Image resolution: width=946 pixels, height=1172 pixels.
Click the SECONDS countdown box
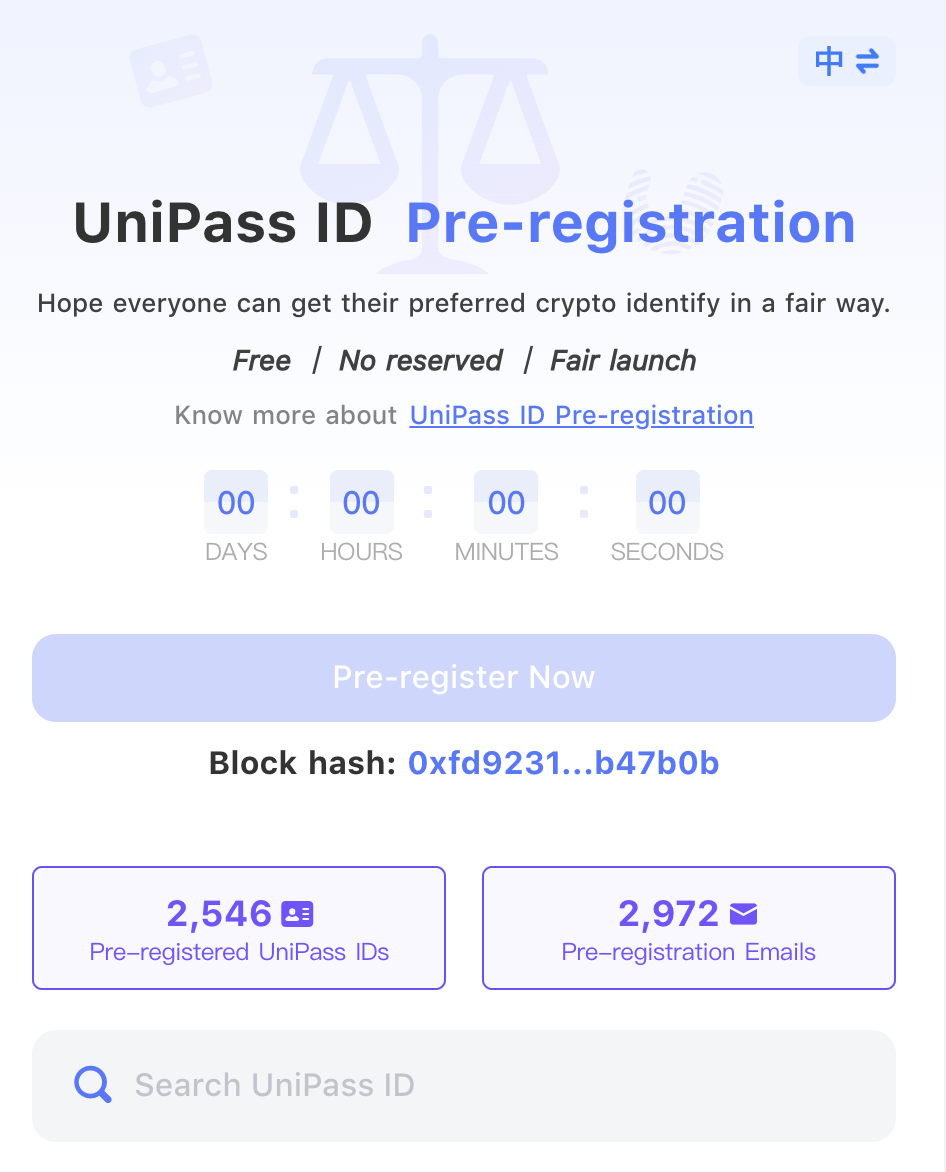point(667,502)
